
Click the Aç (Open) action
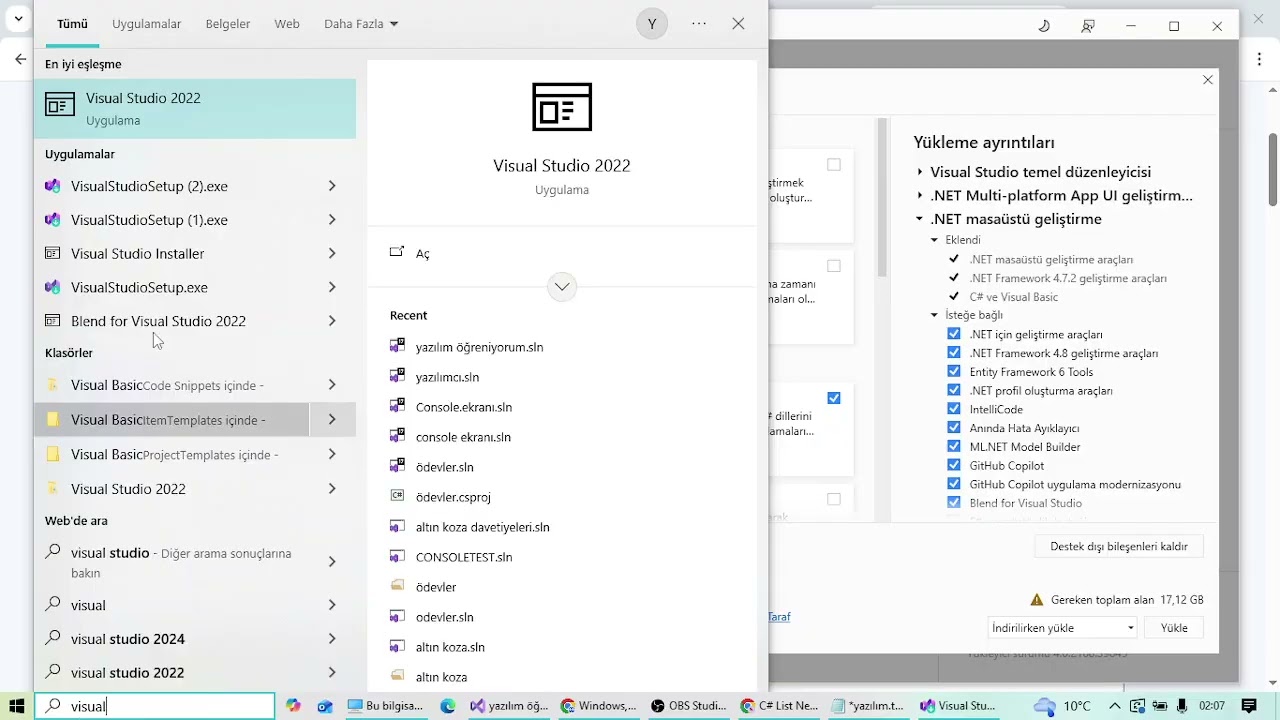410,254
